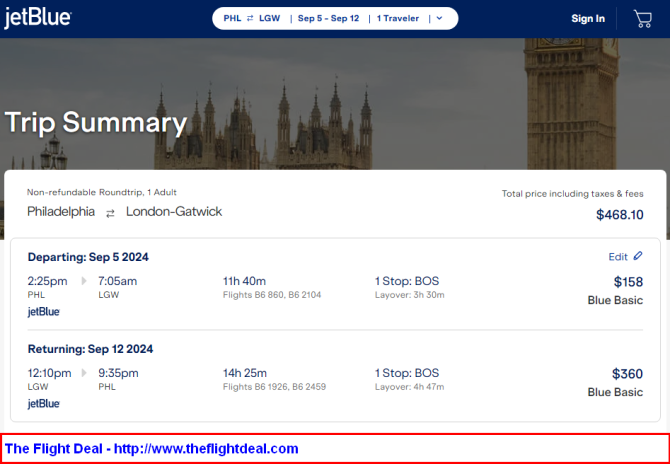Click Total price including taxes & fees label

573,194
